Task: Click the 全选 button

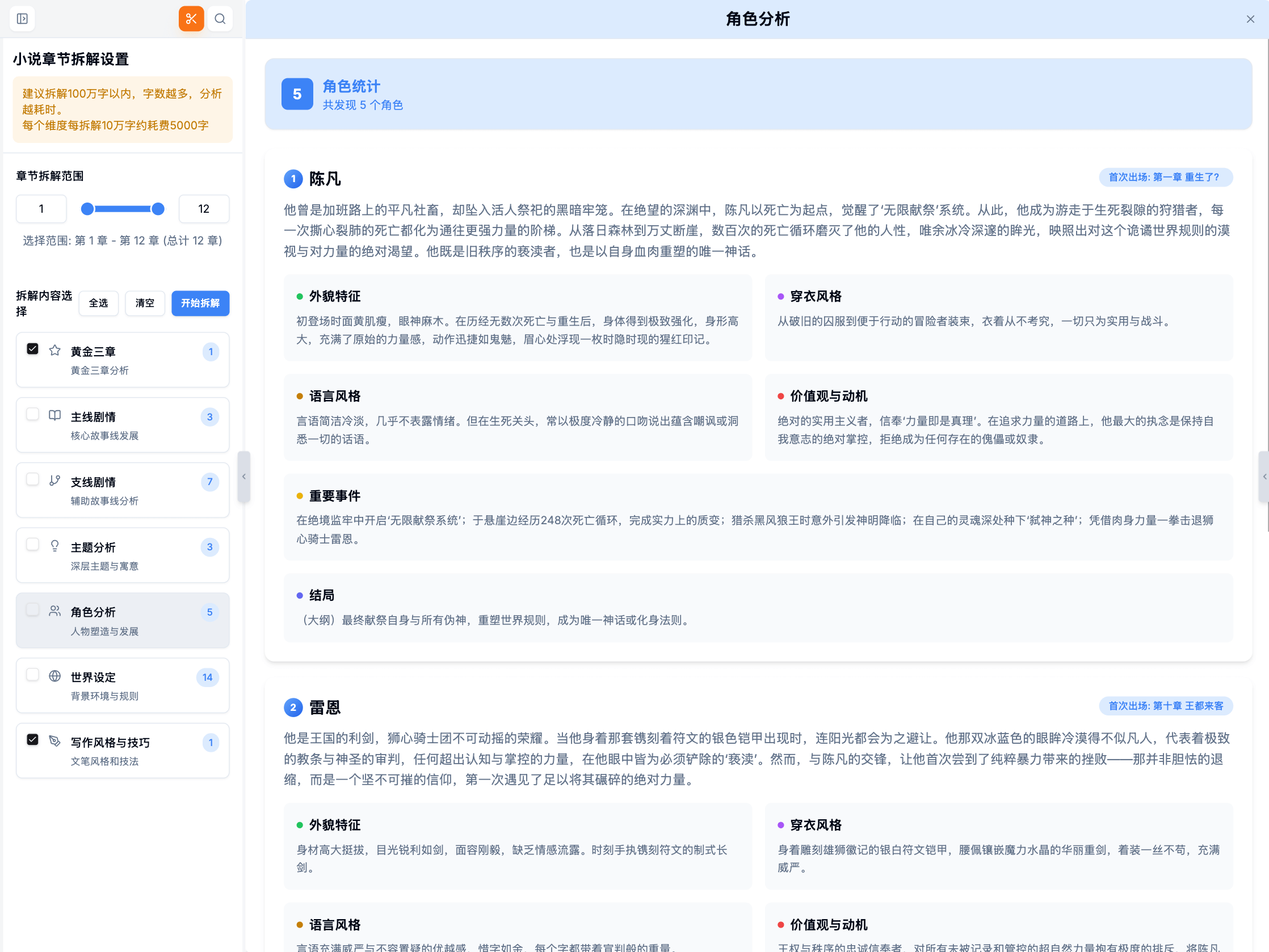Action: (x=98, y=304)
